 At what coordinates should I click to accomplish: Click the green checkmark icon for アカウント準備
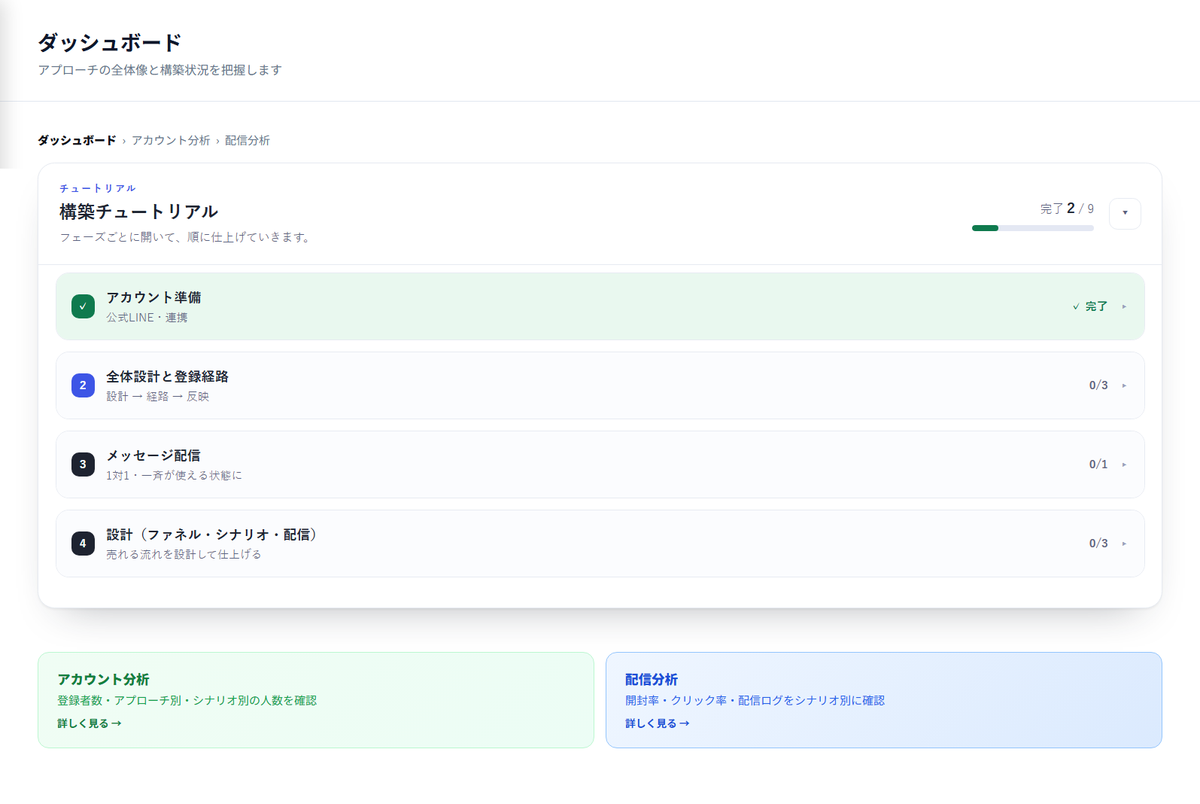coord(83,306)
